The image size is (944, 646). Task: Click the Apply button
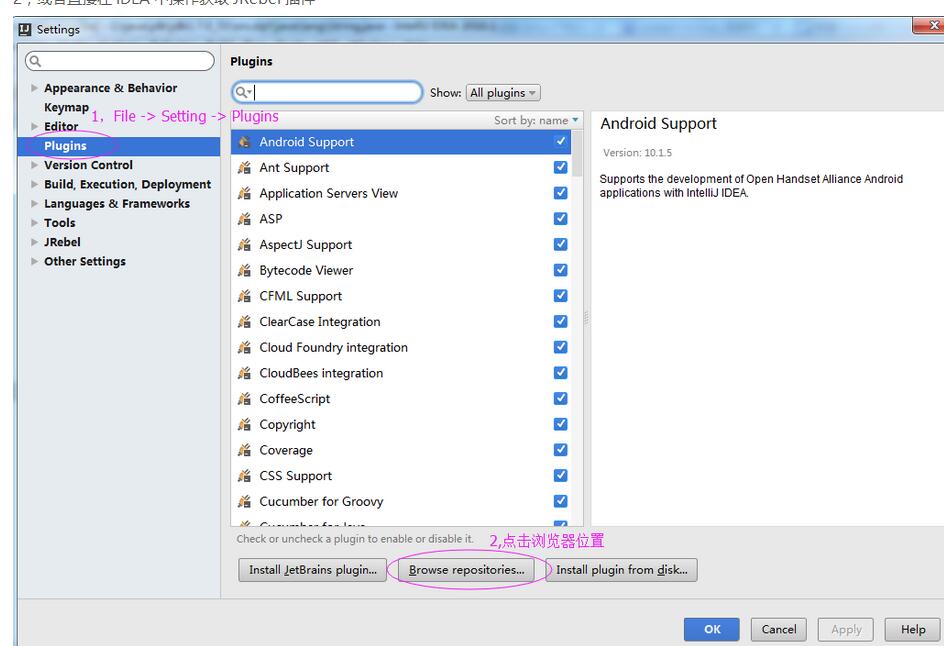click(845, 629)
